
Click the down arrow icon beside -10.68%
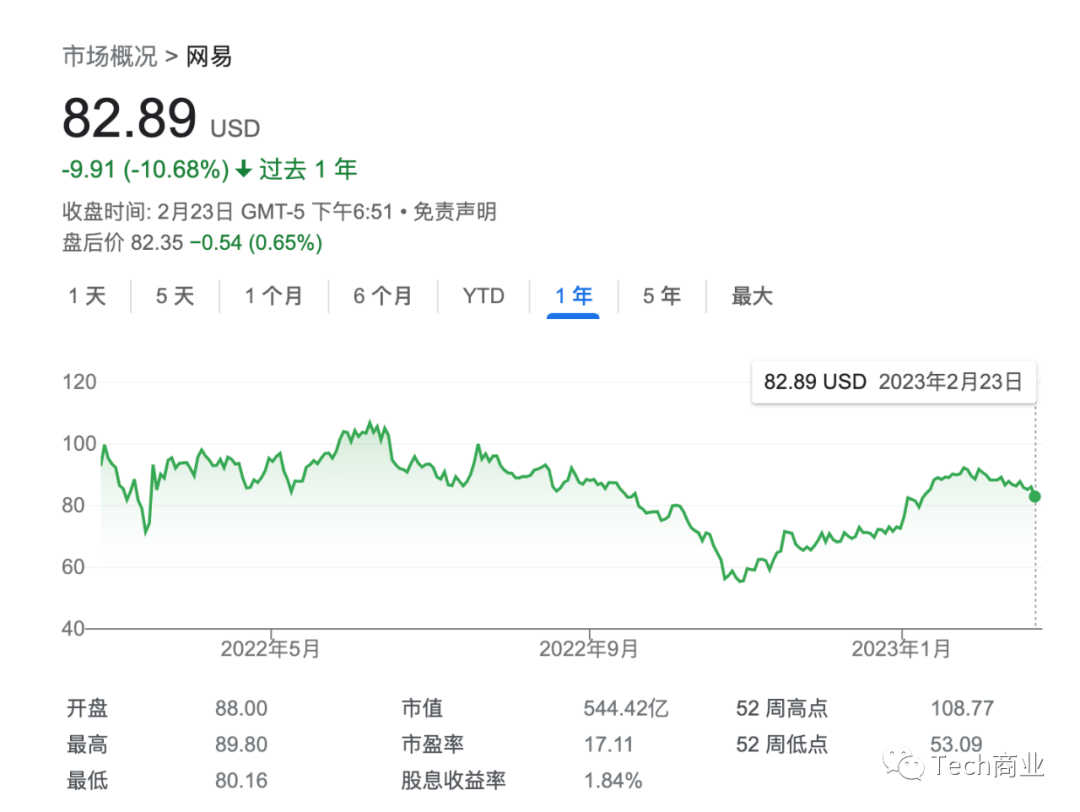243,169
